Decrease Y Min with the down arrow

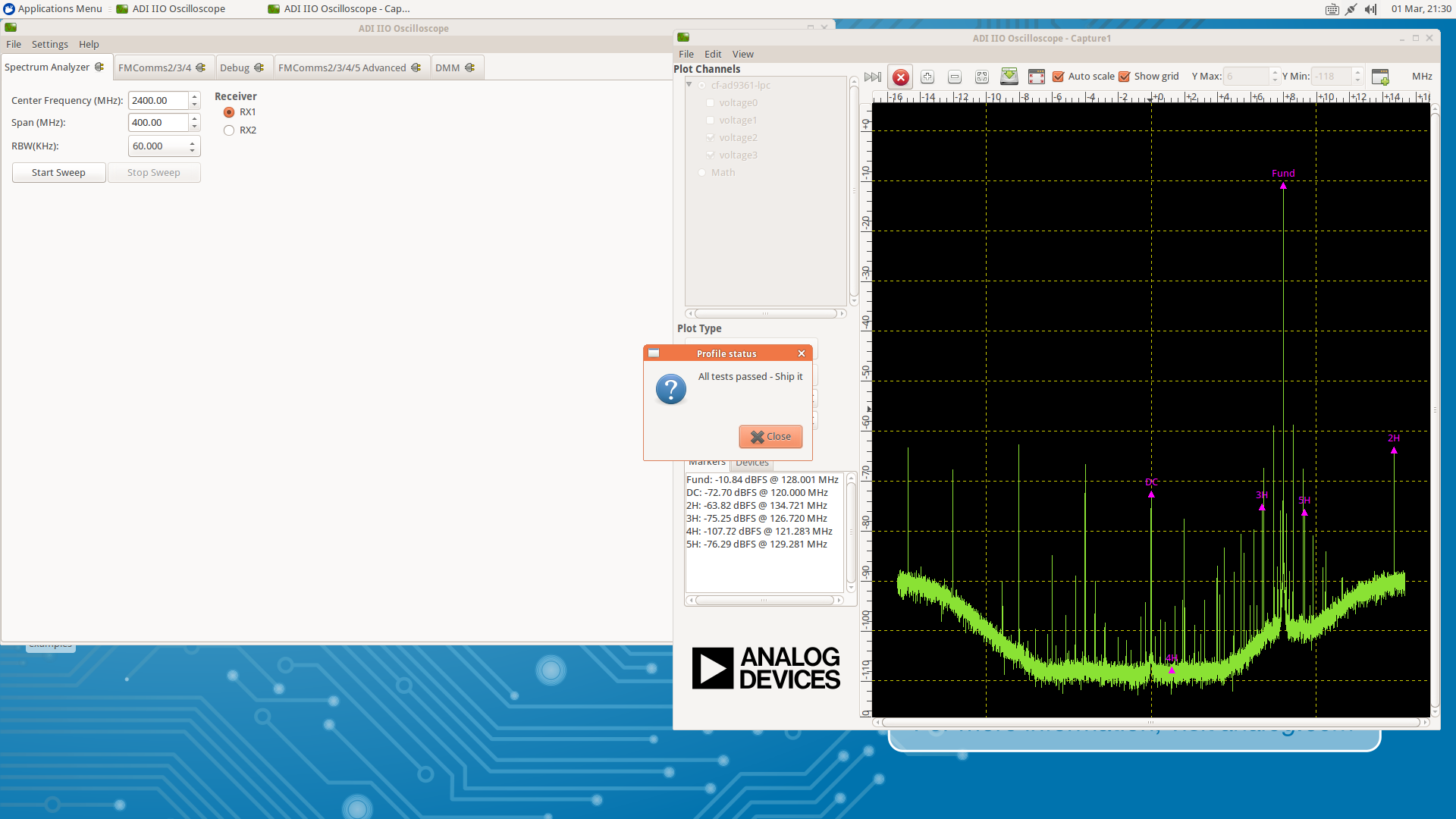[x=1358, y=80]
